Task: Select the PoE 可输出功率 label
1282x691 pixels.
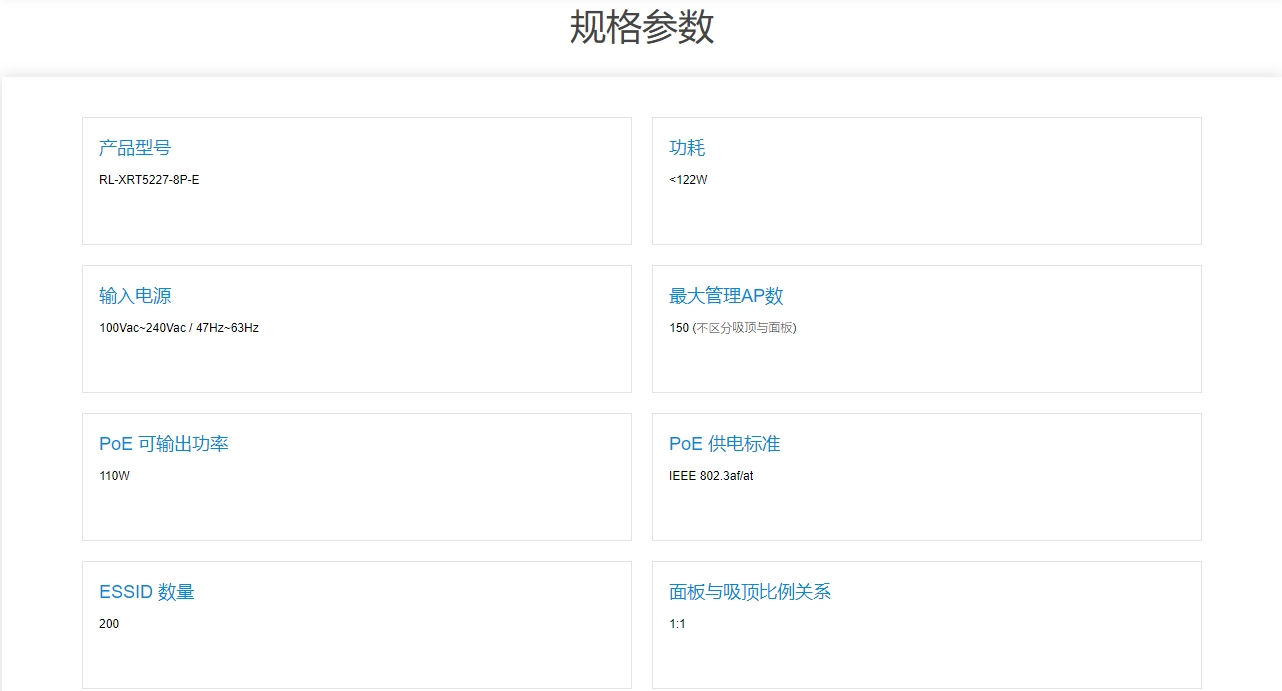Action: 164,444
